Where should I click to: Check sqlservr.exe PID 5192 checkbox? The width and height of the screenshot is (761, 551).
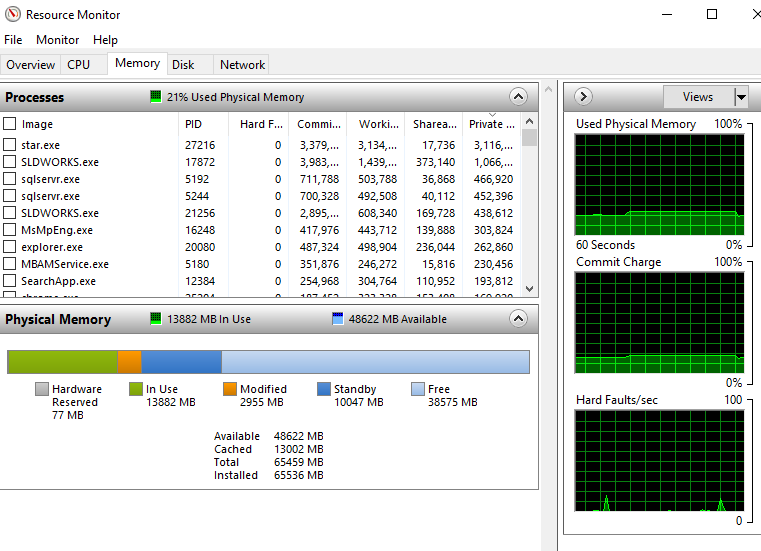pyautogui.click(x=9, y=179)
